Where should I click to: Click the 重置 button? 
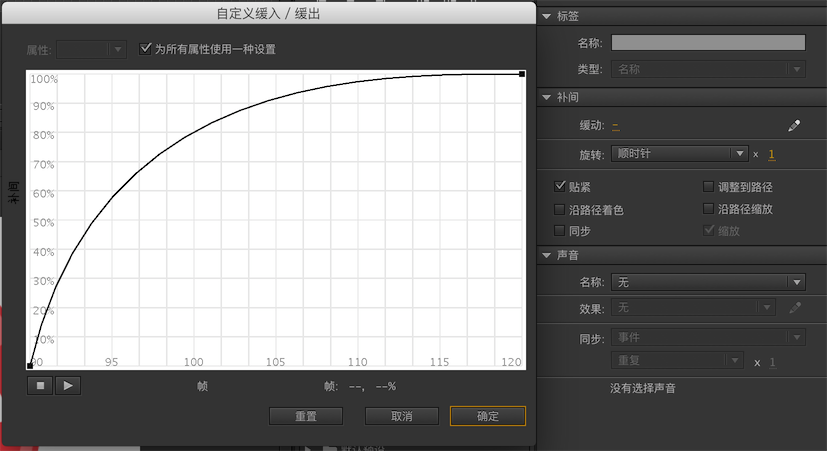[306, 416]
